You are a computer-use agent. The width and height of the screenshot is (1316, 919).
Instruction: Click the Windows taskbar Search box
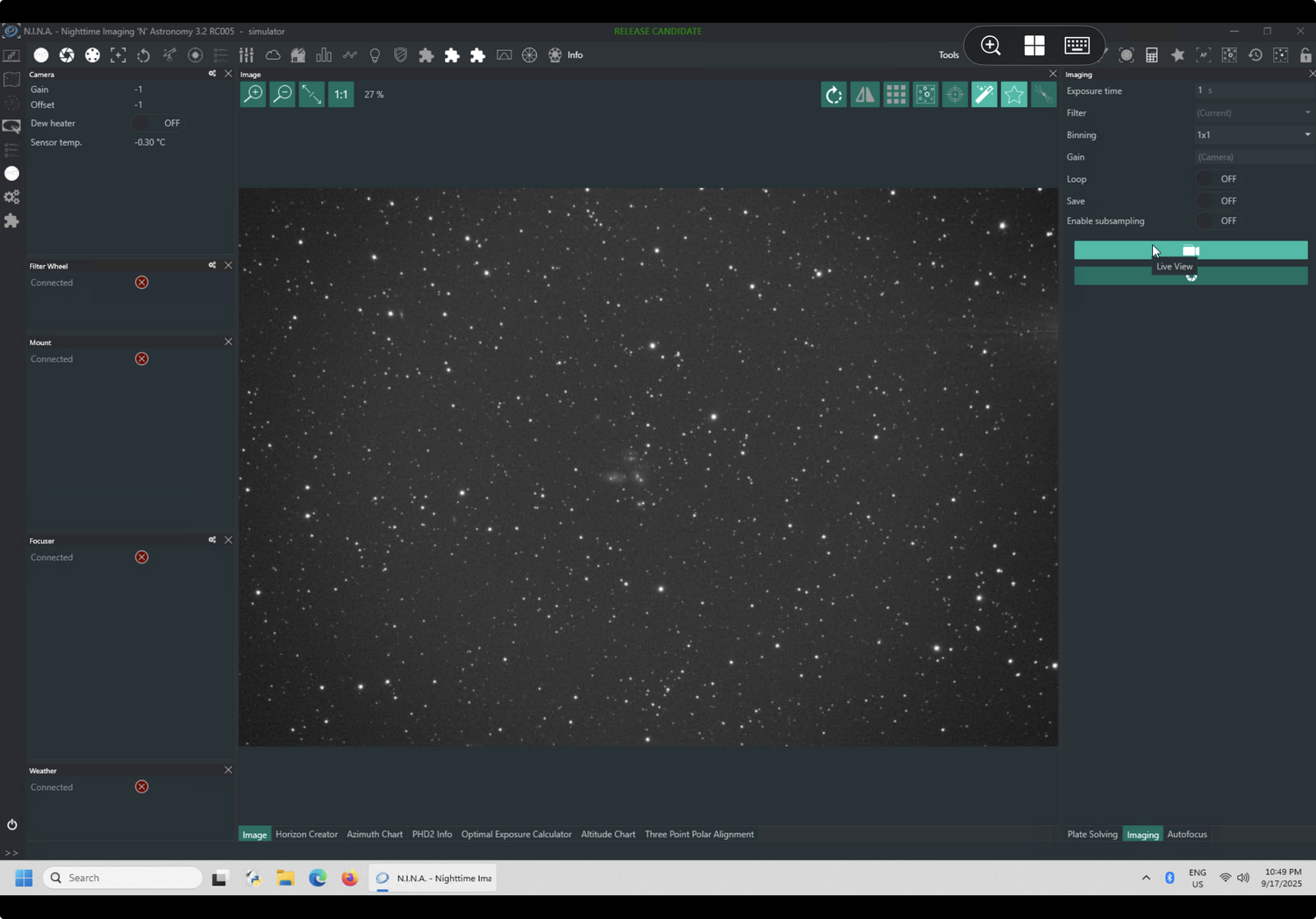point(122,878)
